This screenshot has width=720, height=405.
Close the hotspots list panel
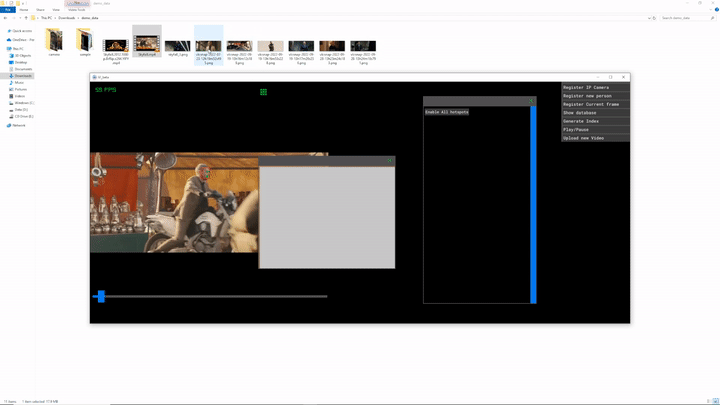pyautogui.click(x=532, y=101)
